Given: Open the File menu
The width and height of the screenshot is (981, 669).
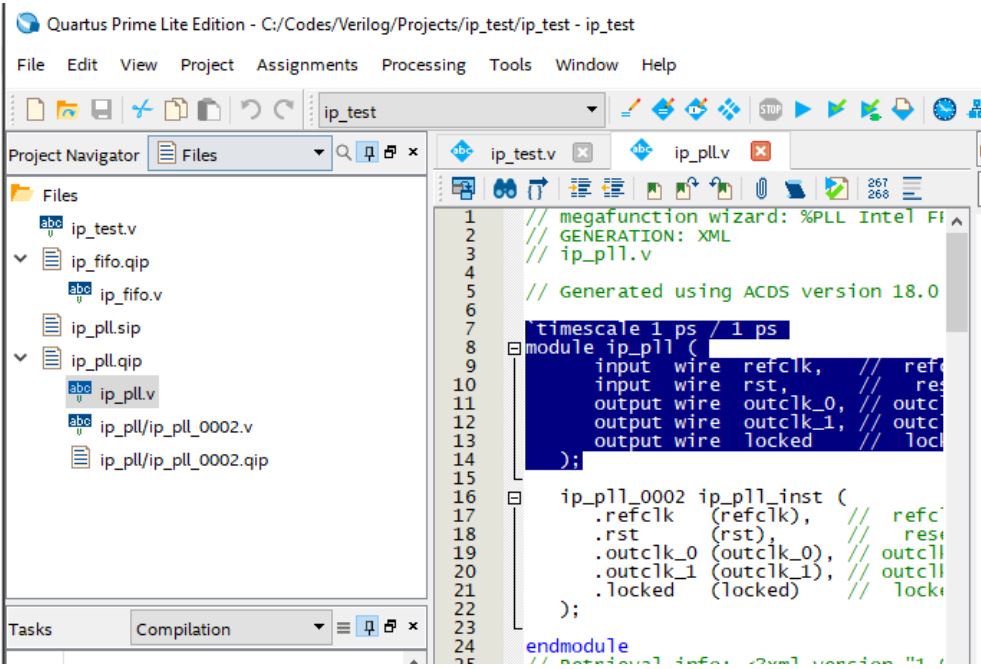Looking at the screenshot, I should pyautogui.click(x=31, y=65).
